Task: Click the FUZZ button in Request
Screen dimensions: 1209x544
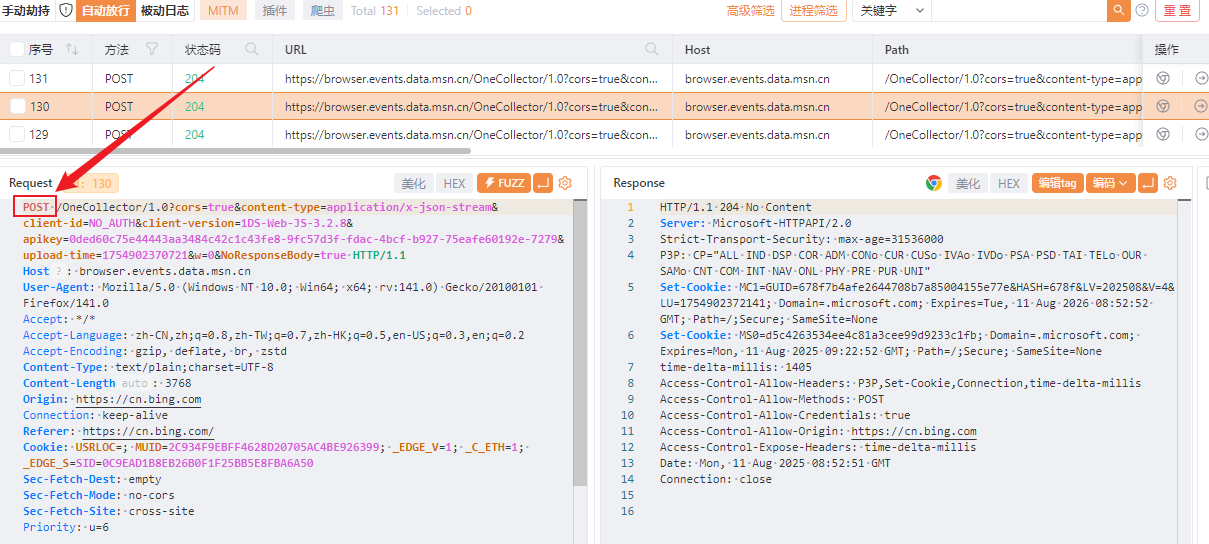Action: pyautogui.click(x=502, y=183)
